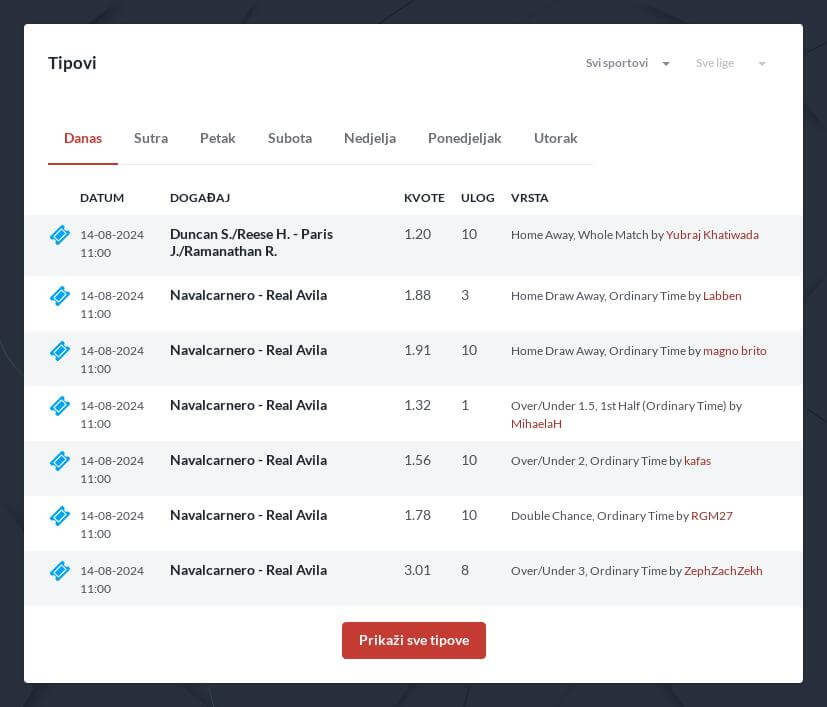
Task: Go to the Nedjelja tab
Action: pyautogui.click(x=370, y=138)
